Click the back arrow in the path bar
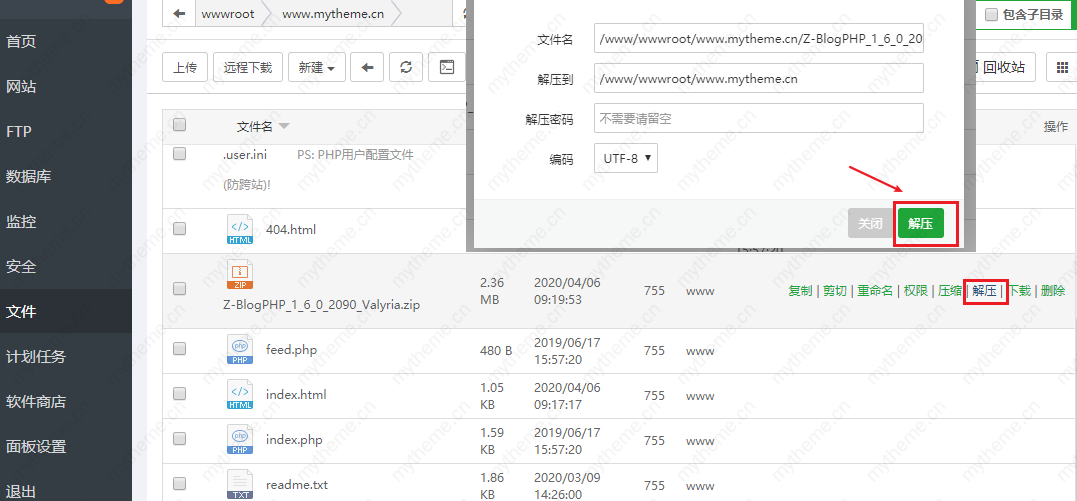The height and width of the screenshot is (501, 1077). coord(179,14)
